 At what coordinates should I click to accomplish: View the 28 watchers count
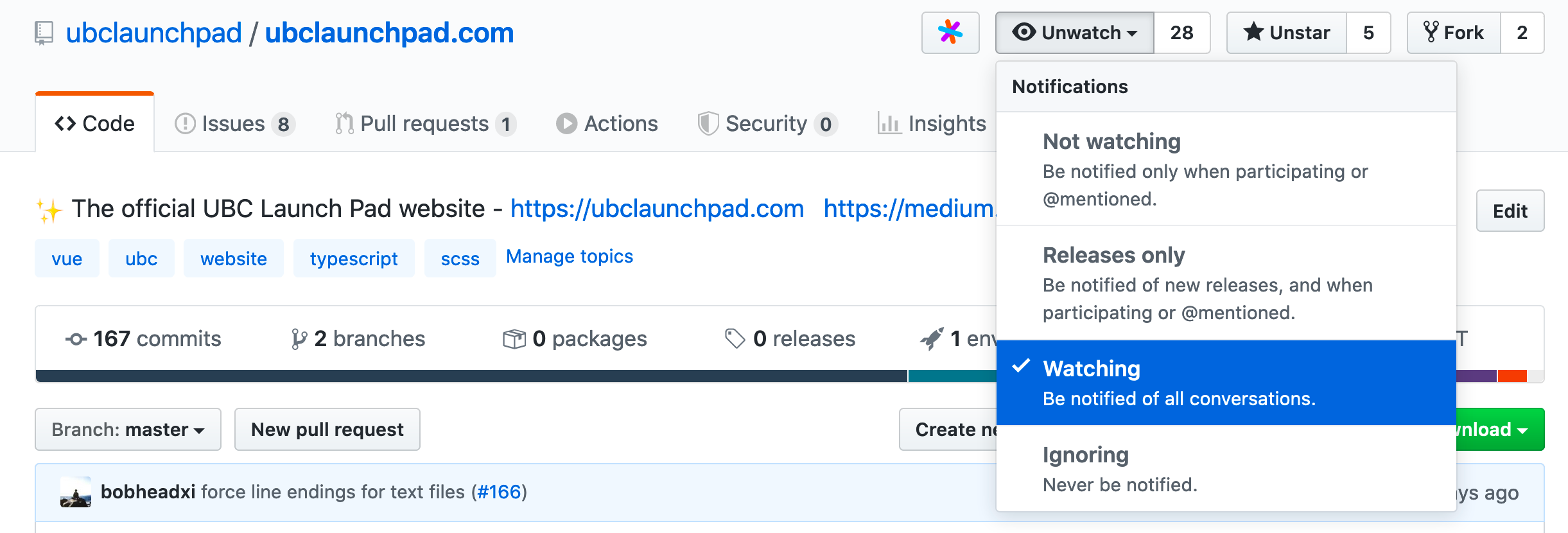click(1181, 32)
